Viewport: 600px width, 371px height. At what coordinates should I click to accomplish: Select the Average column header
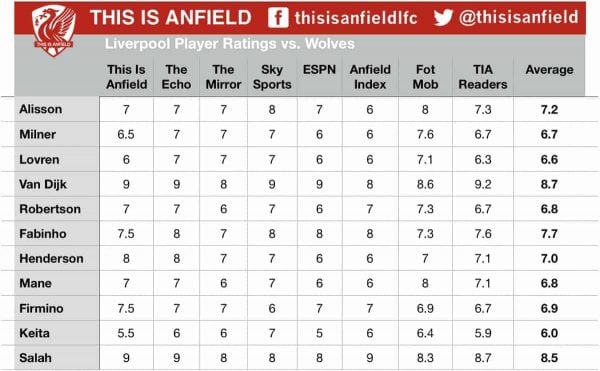pos(549,70)
